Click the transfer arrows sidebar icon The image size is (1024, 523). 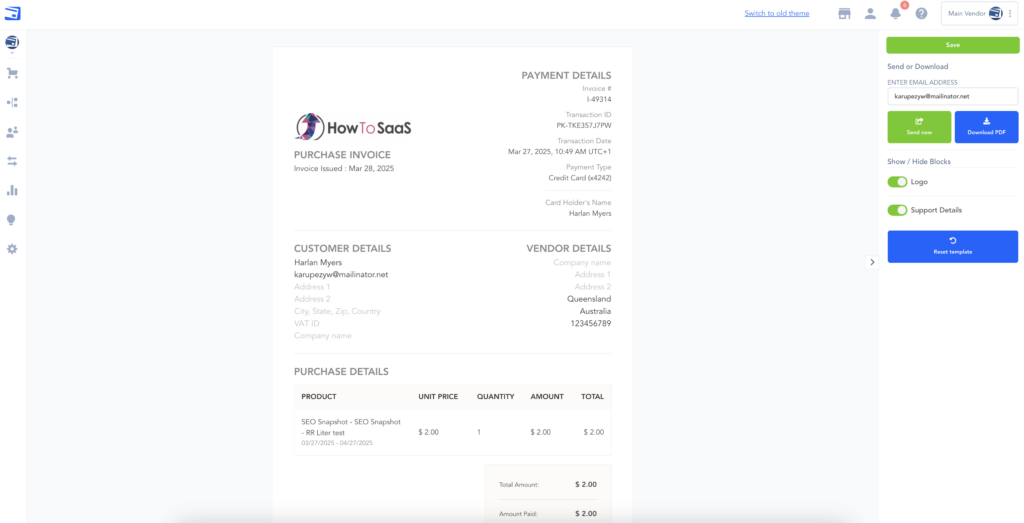click(12, 161)
